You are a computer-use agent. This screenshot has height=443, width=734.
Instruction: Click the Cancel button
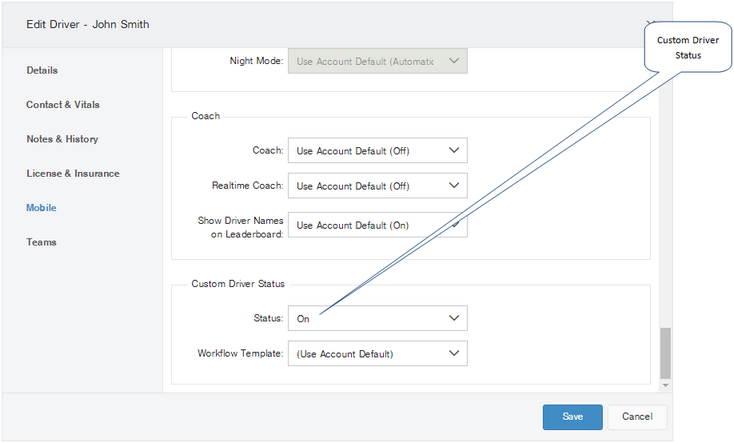tap(637, 417)
